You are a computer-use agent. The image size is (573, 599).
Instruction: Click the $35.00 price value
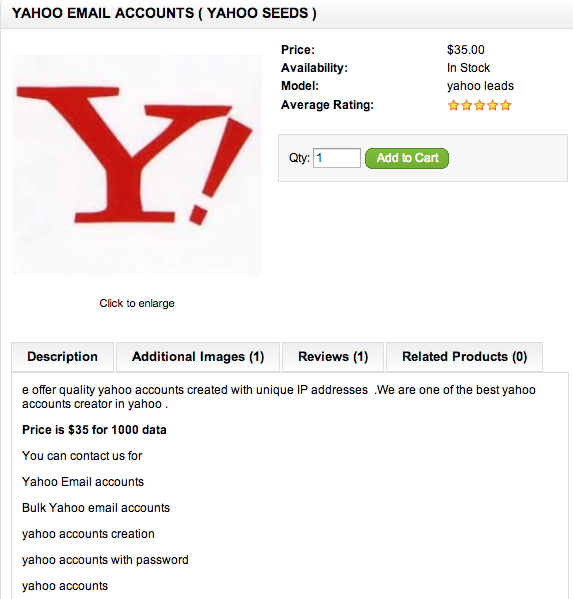coord(466,50)
